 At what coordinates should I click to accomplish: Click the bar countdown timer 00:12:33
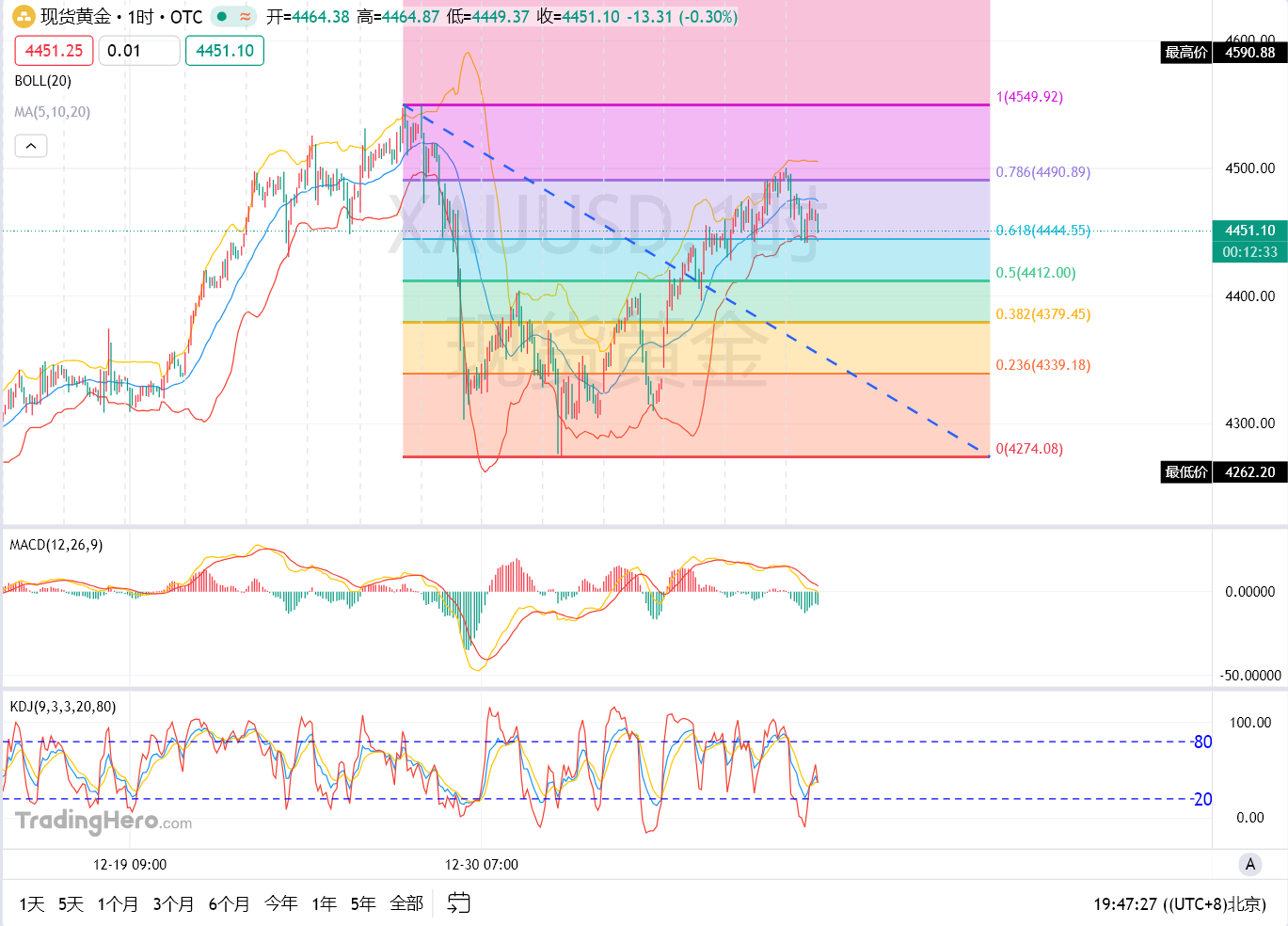pyautogui.click(x=1249, y=252)
